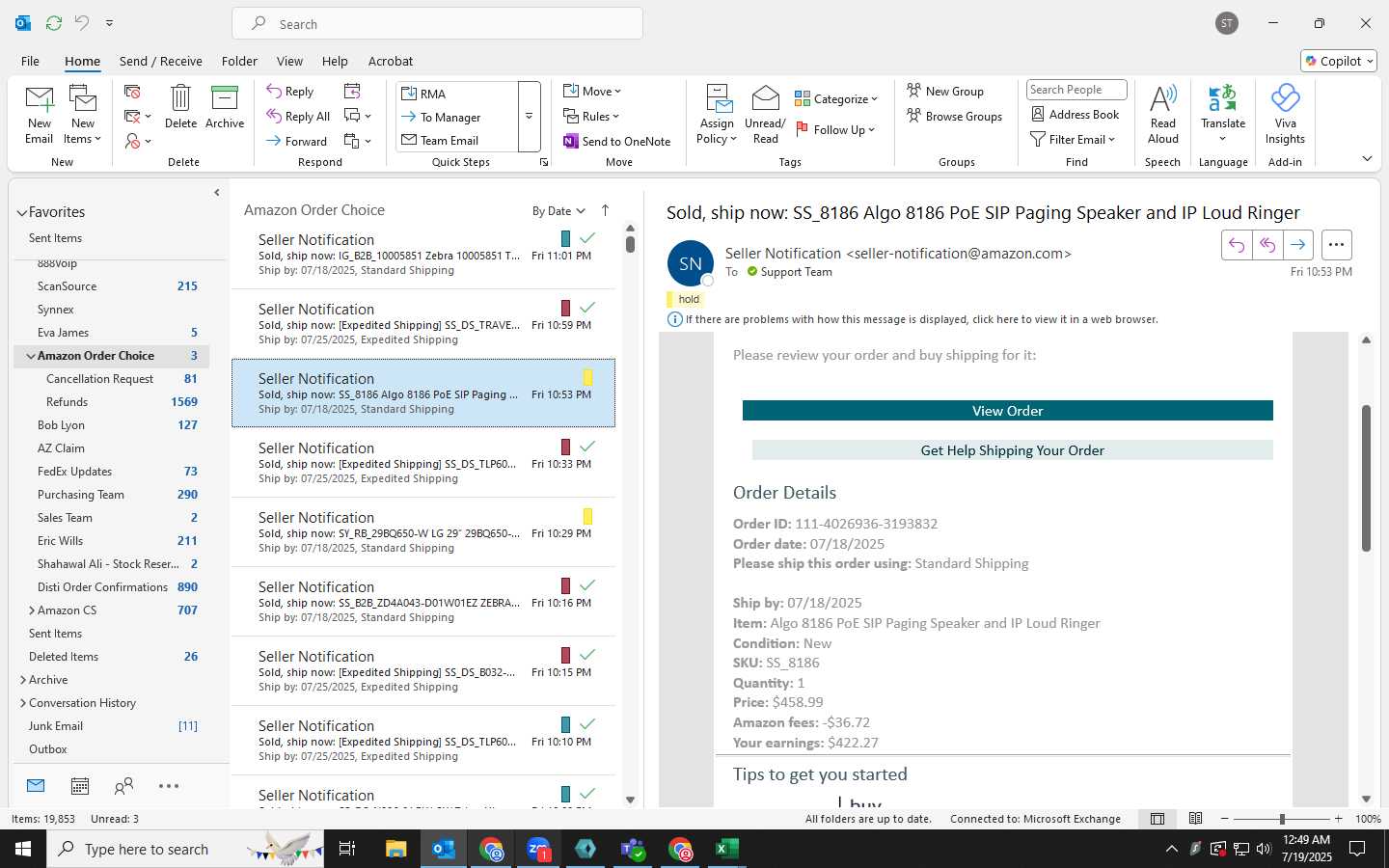Click the zoom slider handle in status bar
Screen dimensions: 1389x868
pos(1282,819)
